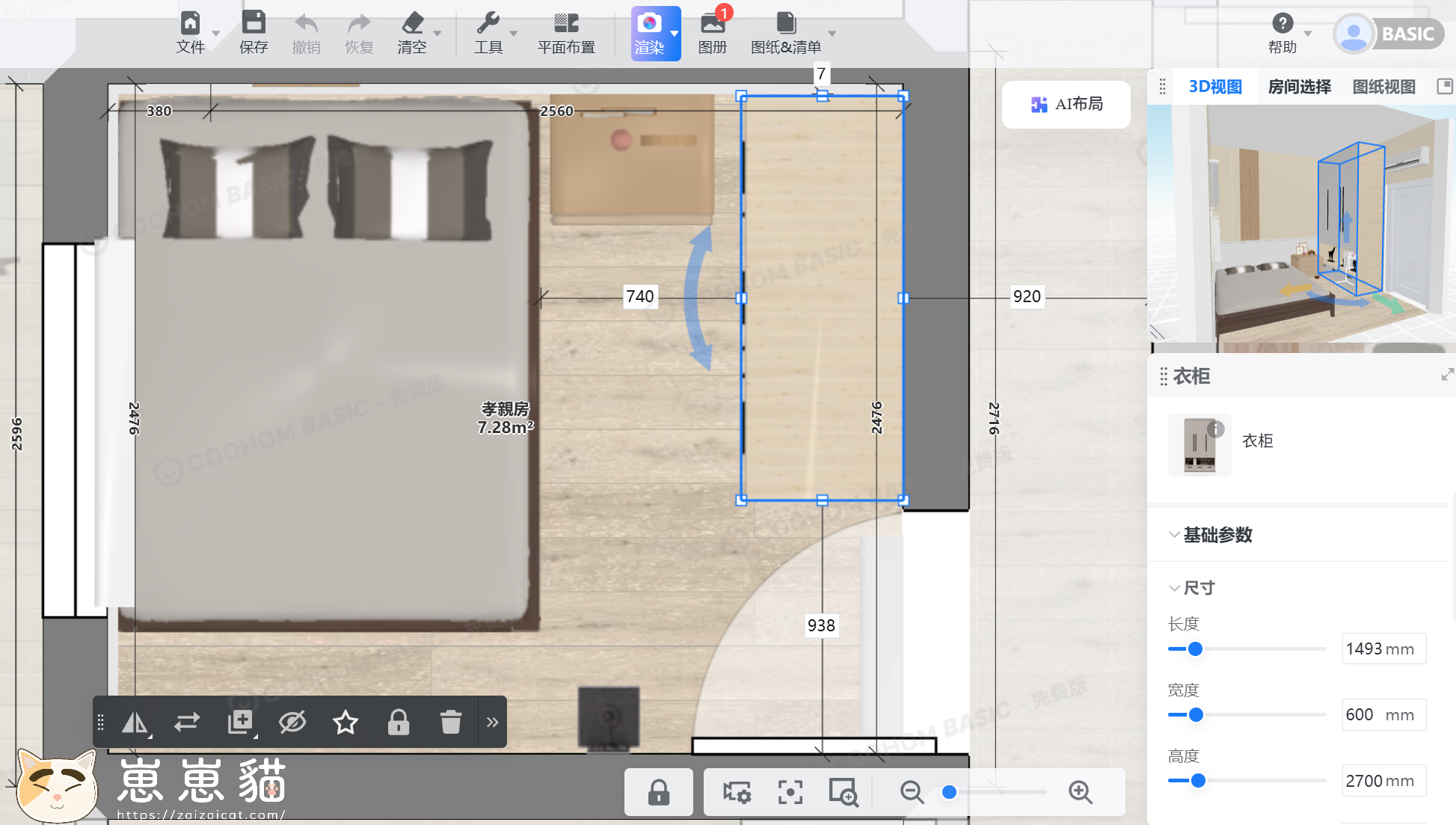The width and height of the screenshot is (1456, 825).
Task: Open the dropdown arrow next to 工具
Action: [514, 34]
